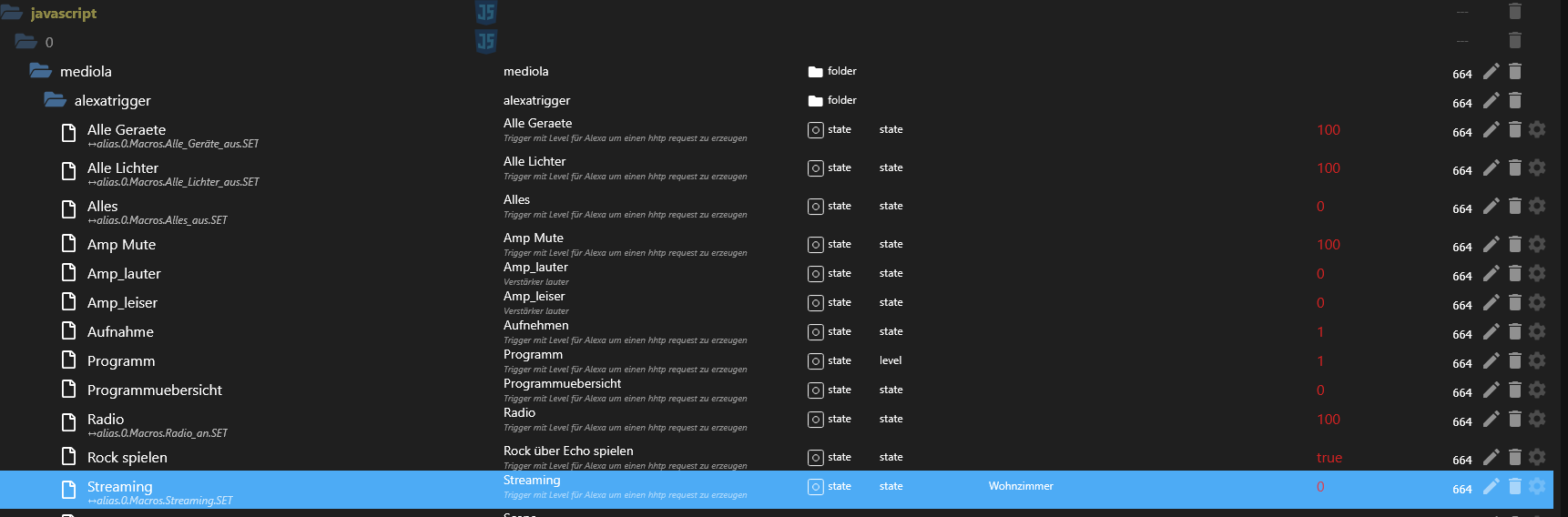Select the Radio tree item

(106, 419)
